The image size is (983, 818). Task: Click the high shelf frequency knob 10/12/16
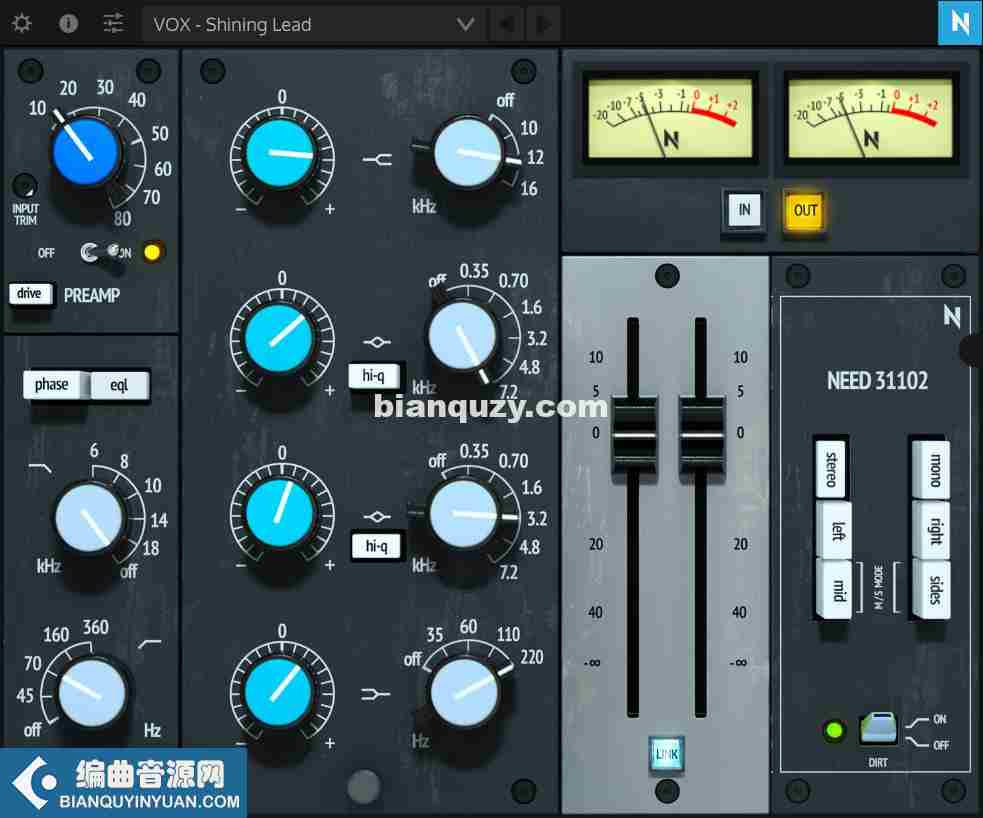[x=467, y=152]
